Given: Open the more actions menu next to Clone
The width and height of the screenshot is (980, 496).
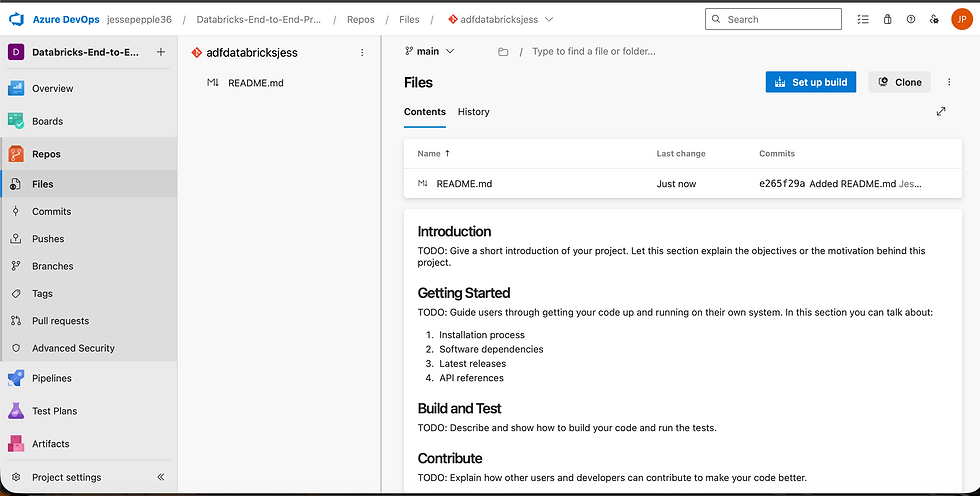Looking at the screenshot, I should point(949,82).
